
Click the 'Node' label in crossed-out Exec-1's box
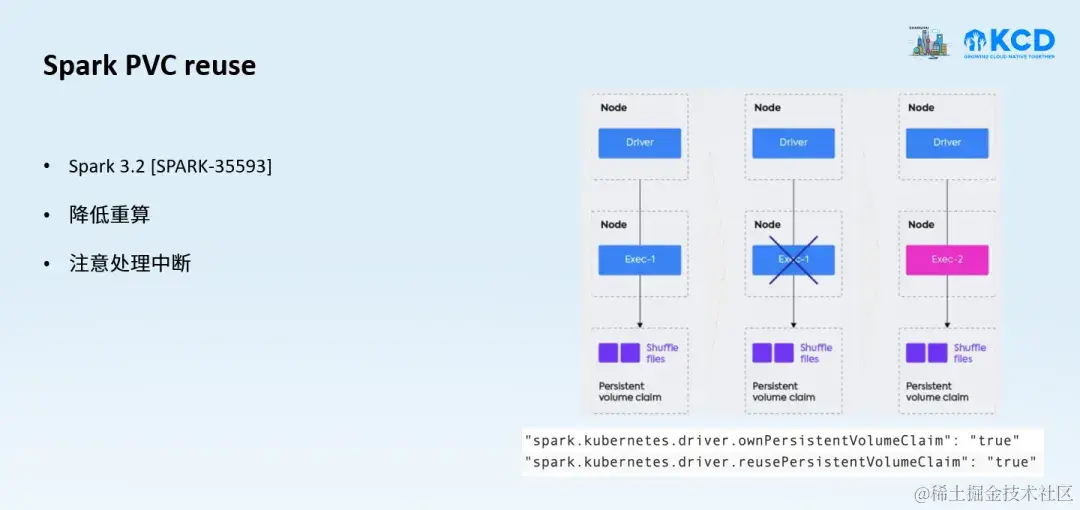click(x=767, y=225)
